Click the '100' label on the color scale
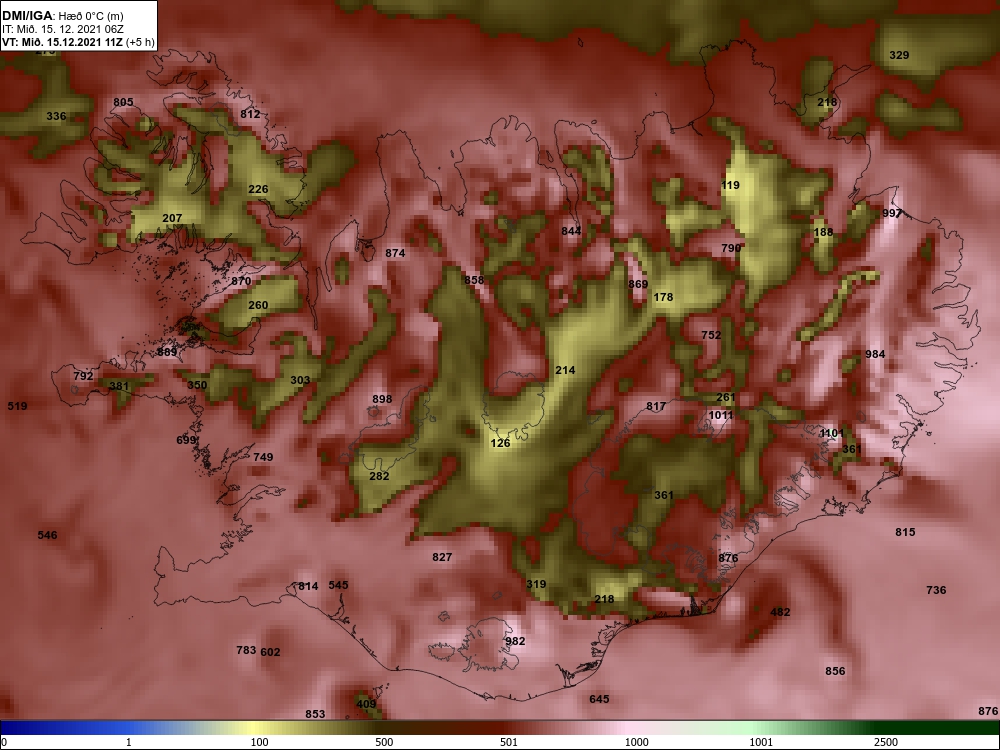1000x750 pixels. (x=259, y=742)
